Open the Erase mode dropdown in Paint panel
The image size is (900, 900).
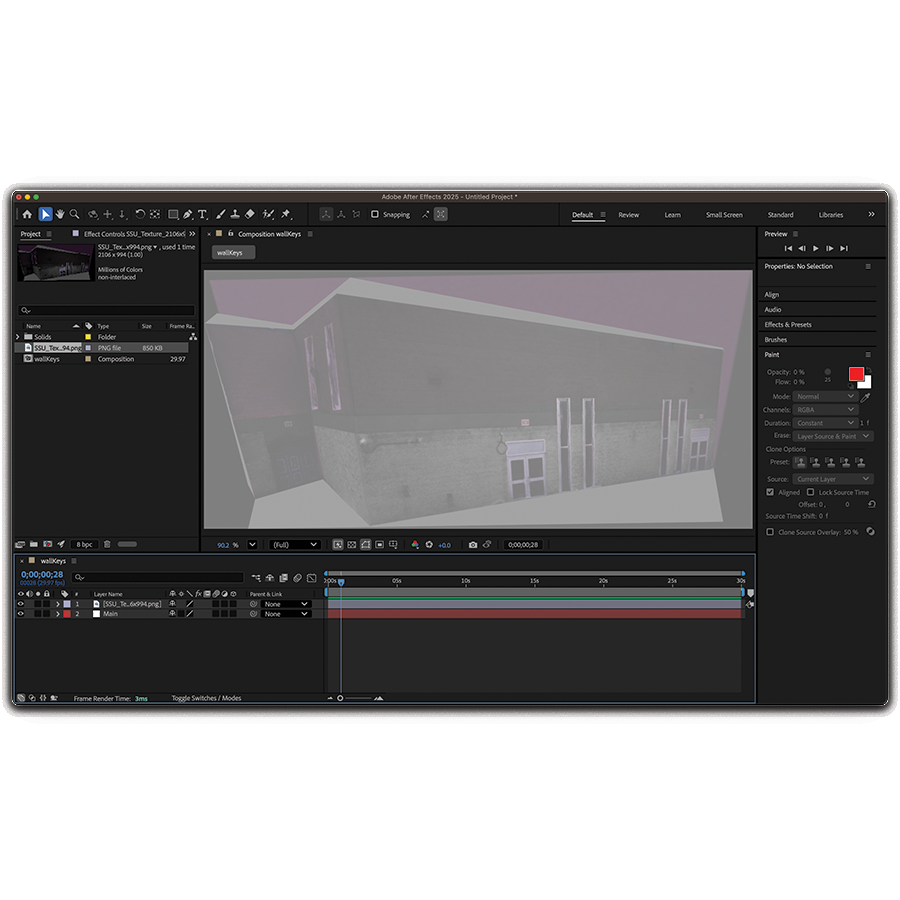click(832, 436)
